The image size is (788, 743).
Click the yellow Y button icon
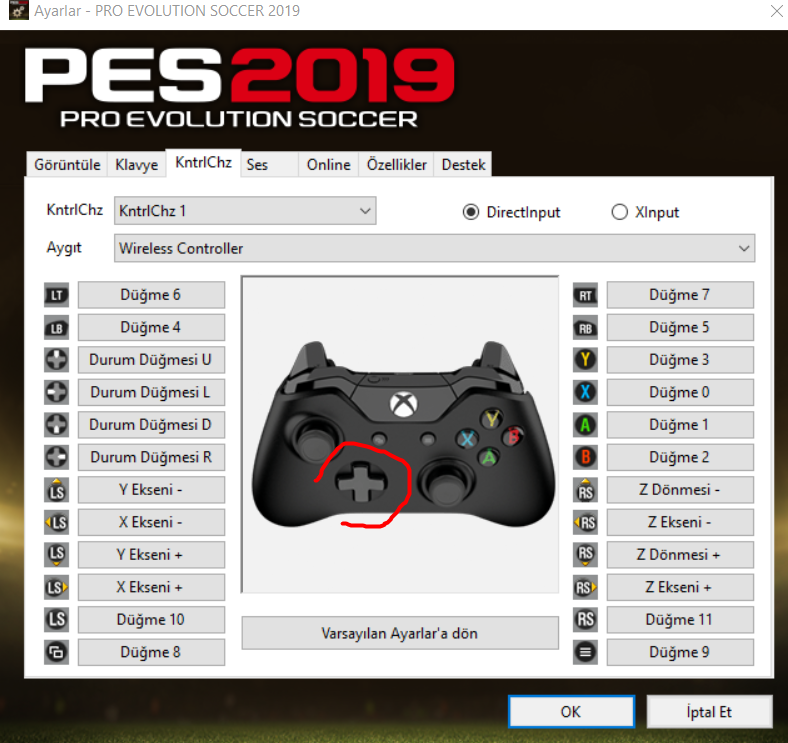coord(585,360)
